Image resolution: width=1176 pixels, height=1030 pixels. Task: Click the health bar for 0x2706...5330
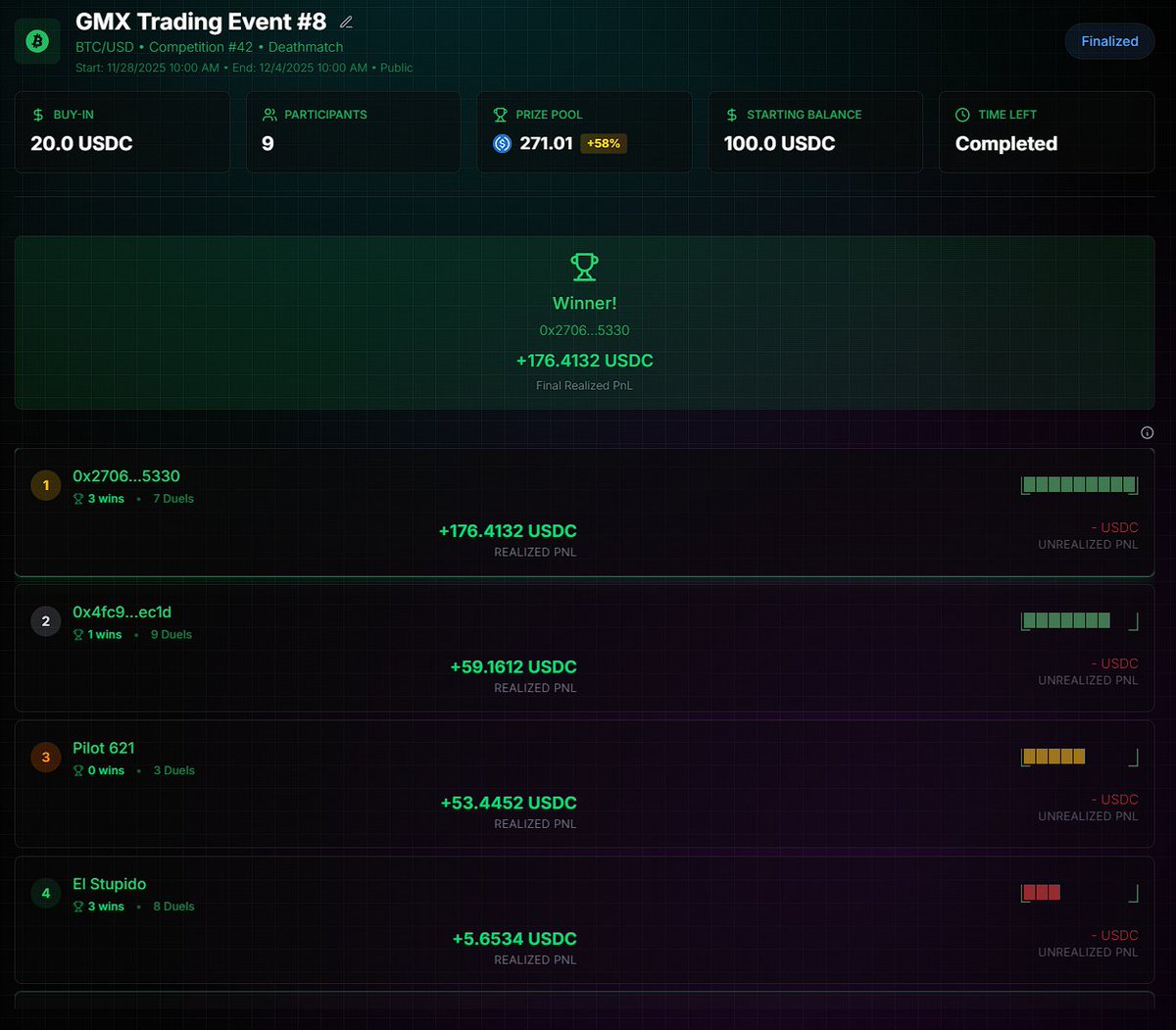point(1079,484)
